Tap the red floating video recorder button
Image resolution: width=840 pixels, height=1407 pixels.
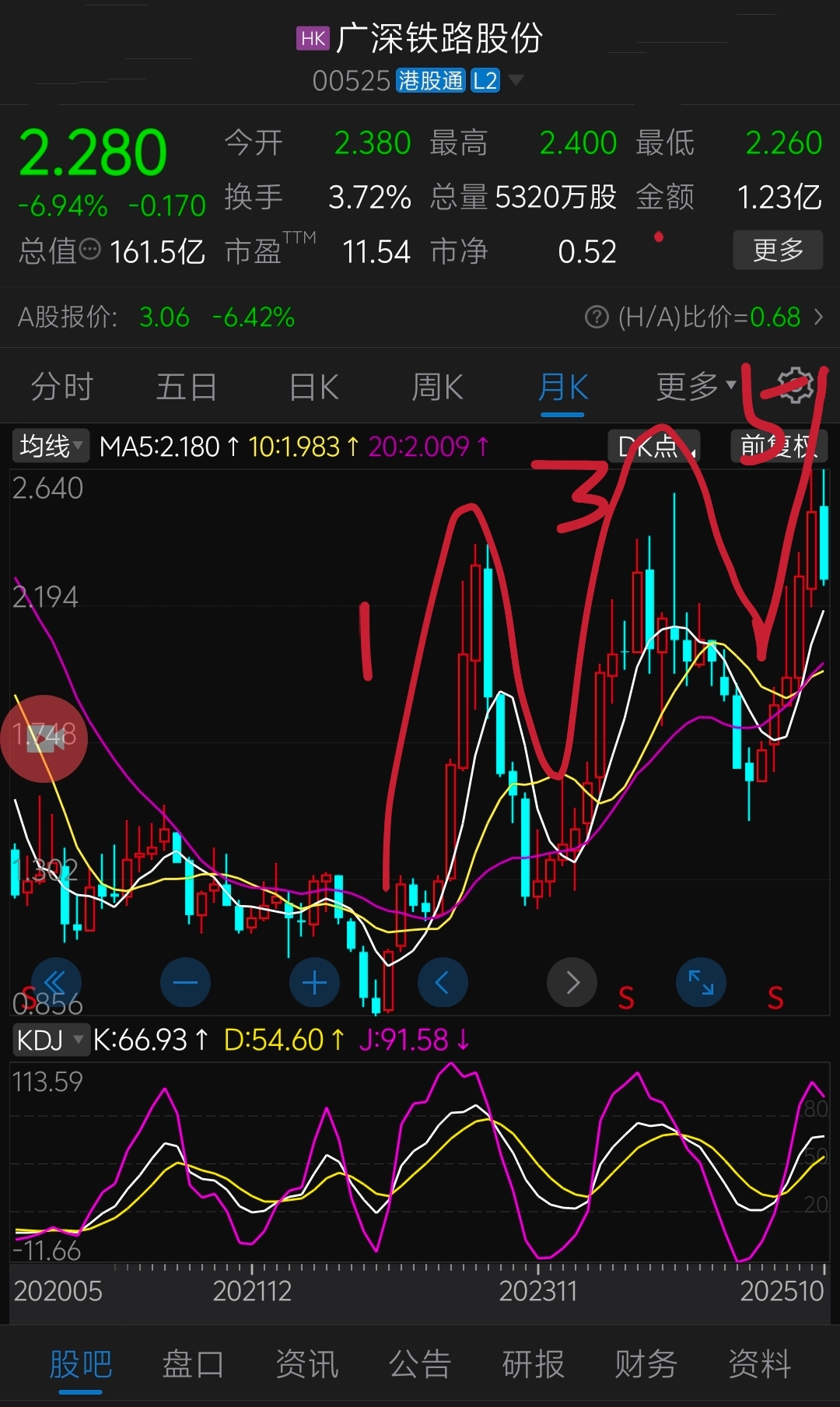coord(44,739)
